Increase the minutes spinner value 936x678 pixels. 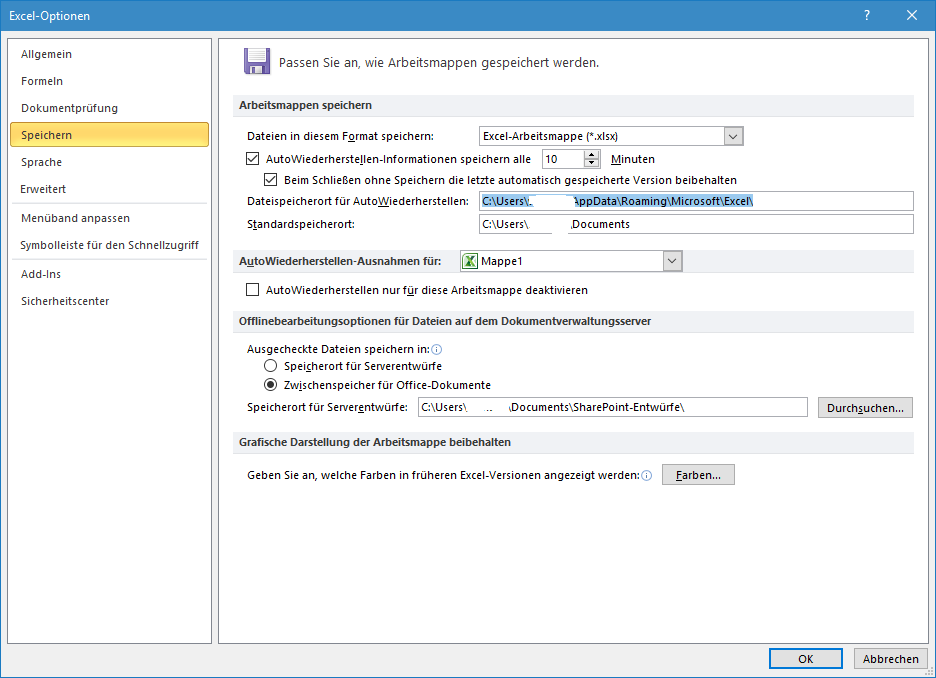(591, 155)
